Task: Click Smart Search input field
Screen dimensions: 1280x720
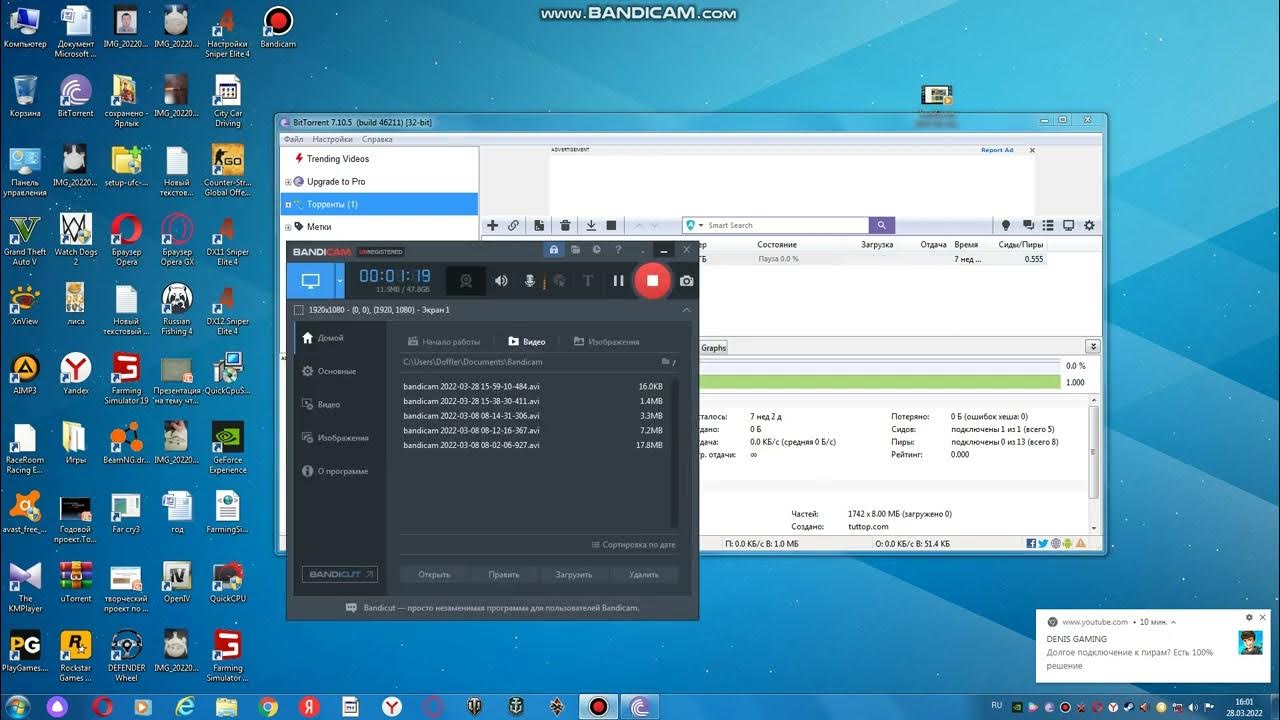Action: (785, 226)
